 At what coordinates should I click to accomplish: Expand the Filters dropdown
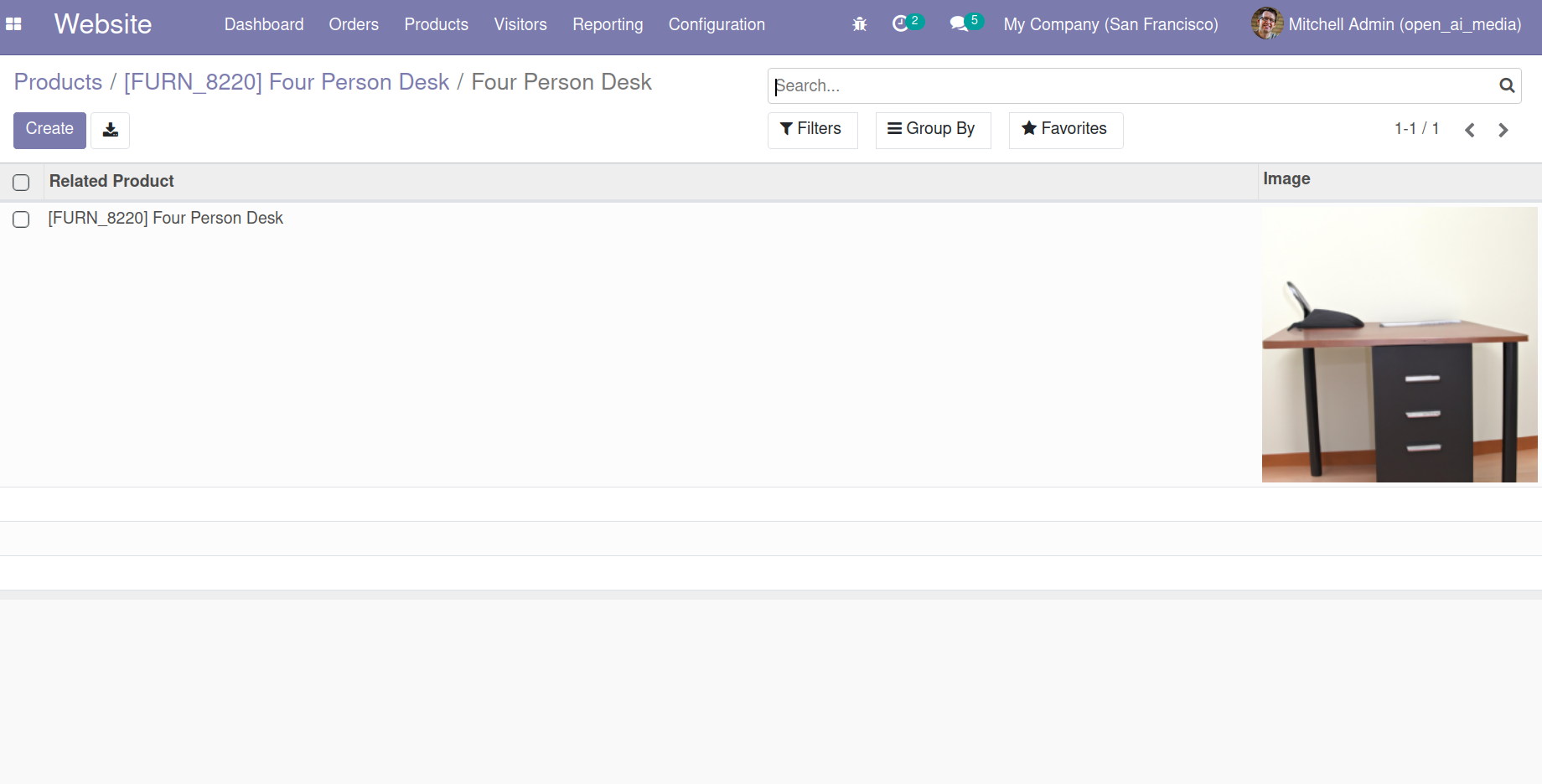pyautogui.click(x=812, y=130)
